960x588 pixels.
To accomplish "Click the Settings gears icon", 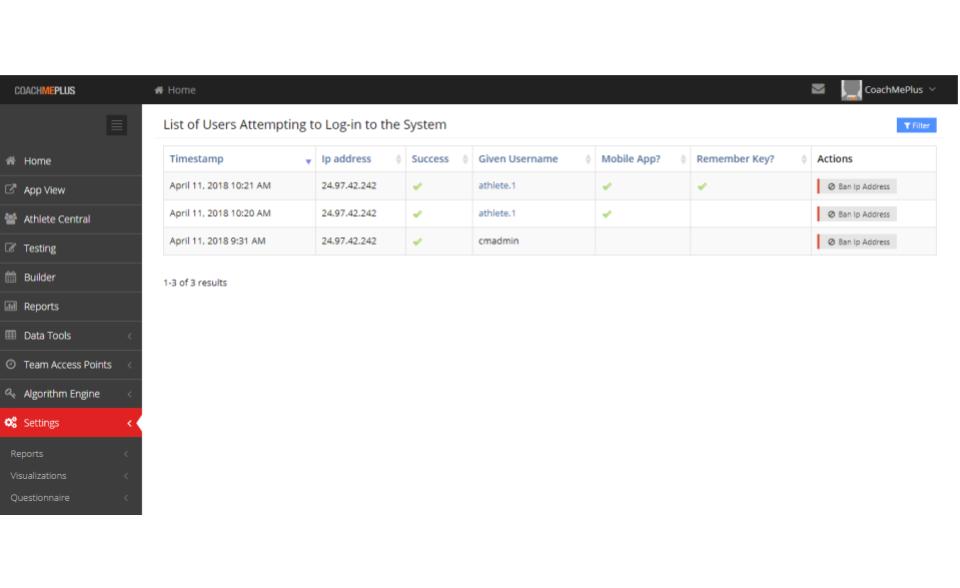I will [x=10, y=423].
